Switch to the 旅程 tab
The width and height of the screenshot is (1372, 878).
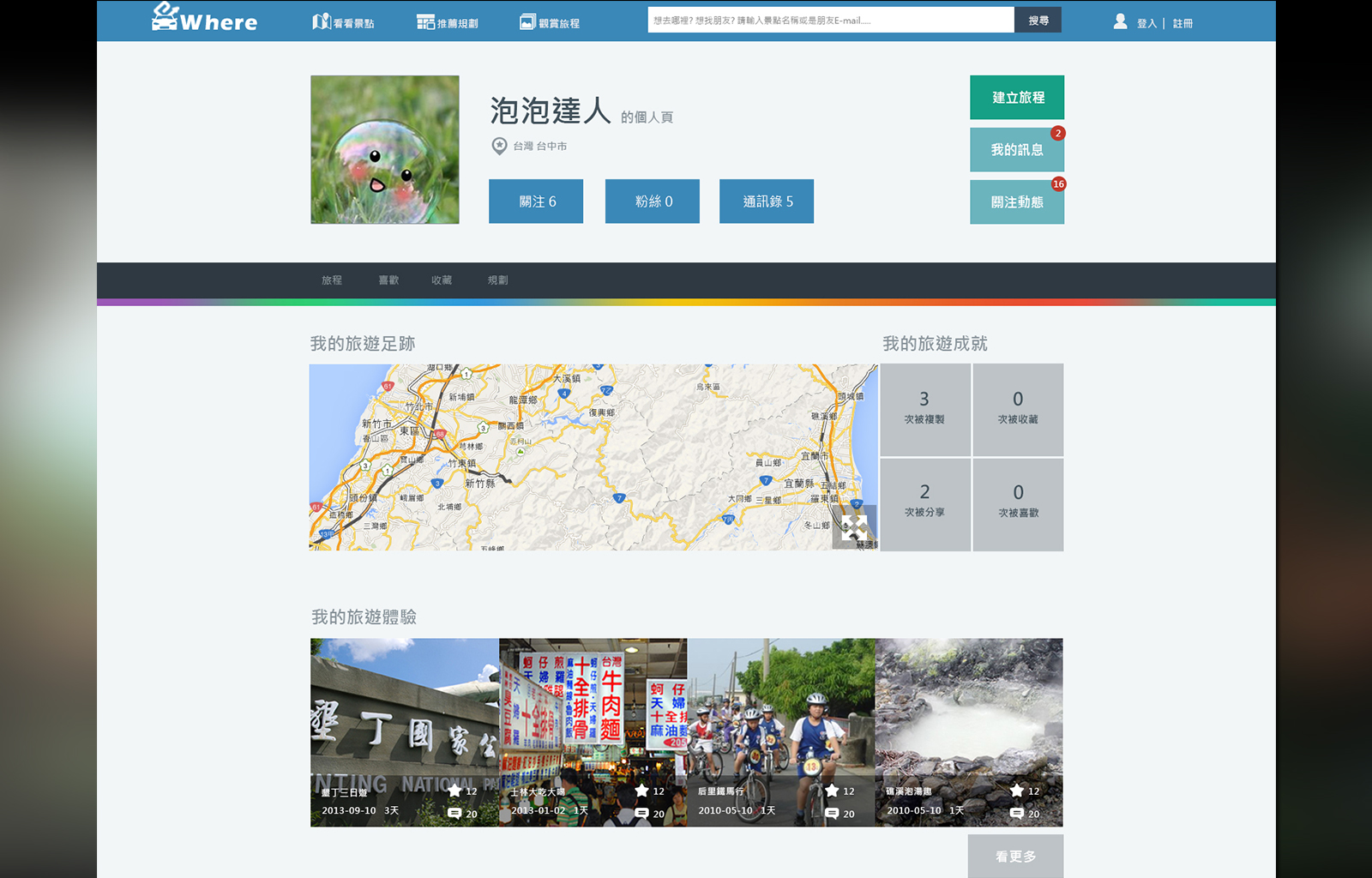click(x=332, y=280)
